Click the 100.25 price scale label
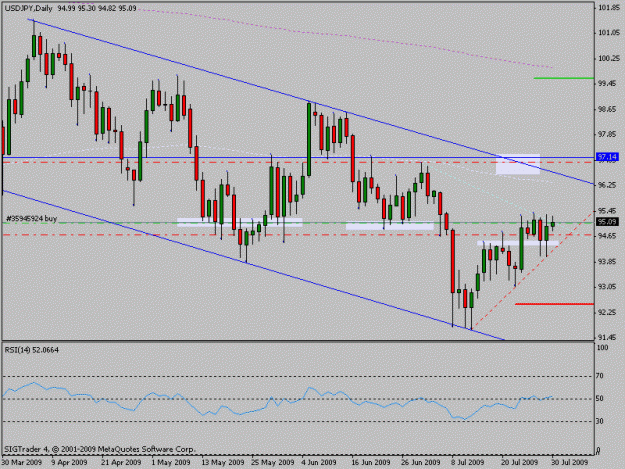The height and width of the screenshot is (469, 625). (608, 58)
